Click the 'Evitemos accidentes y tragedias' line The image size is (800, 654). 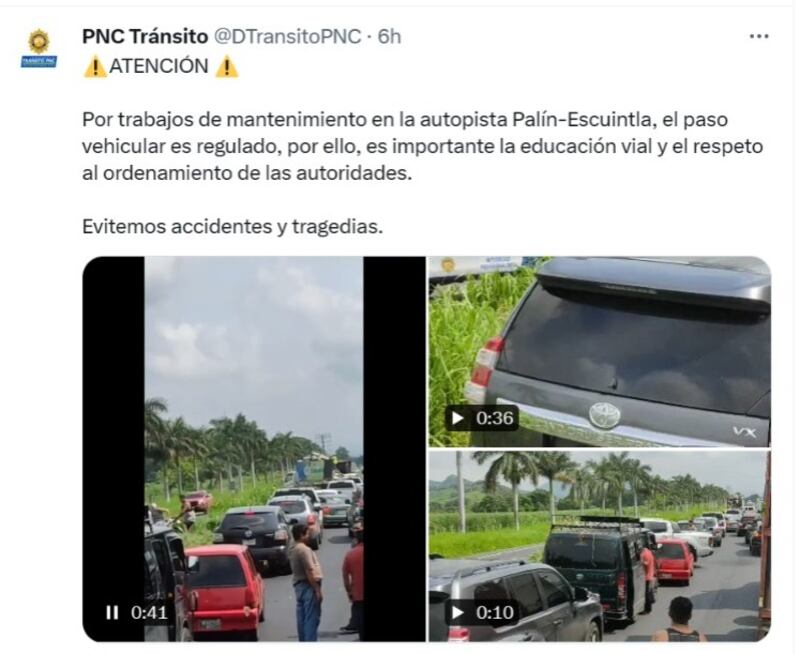233,227
